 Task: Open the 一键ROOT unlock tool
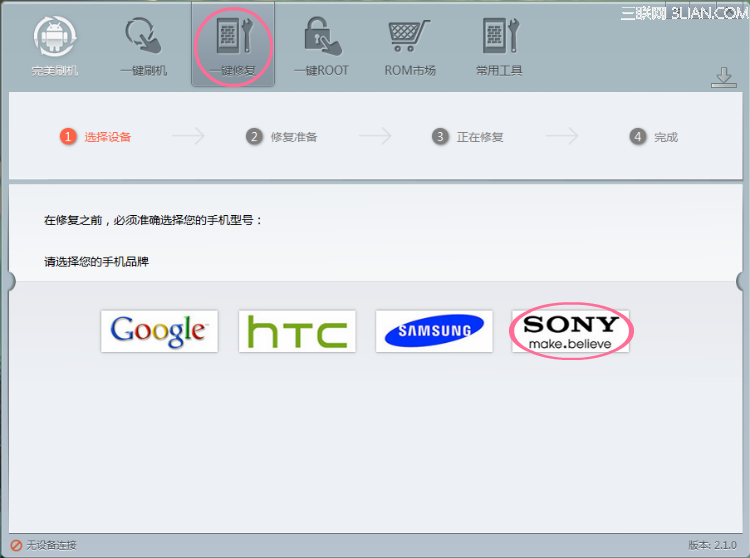(x=321, y=45)
